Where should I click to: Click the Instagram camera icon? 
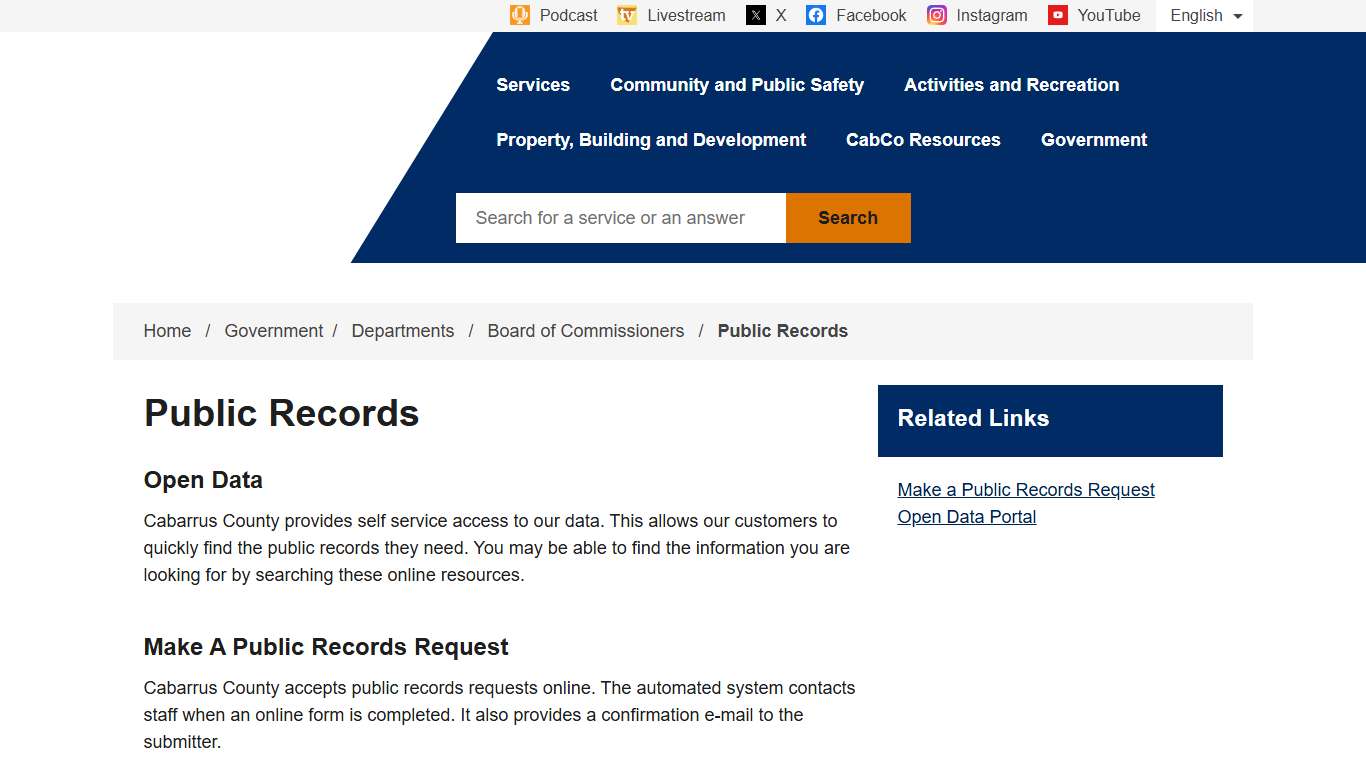pyautogui.click(x=936, y=15)
